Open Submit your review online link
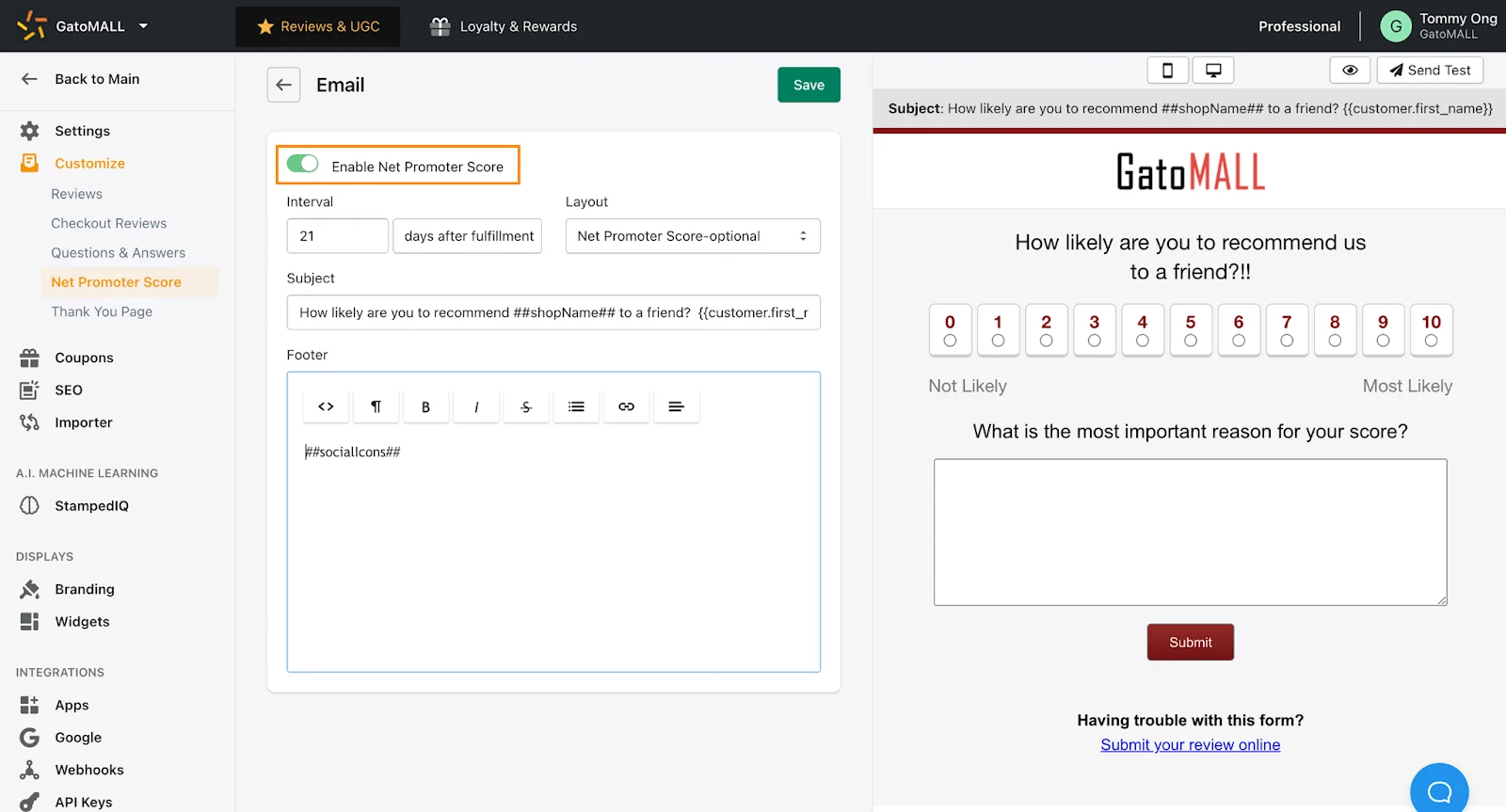 [1191, 745]
